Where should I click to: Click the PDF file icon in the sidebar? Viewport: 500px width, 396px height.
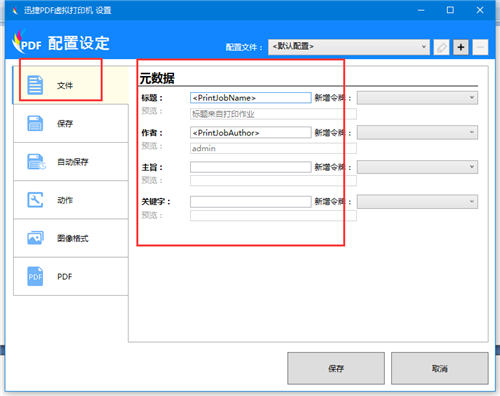pyautogui.click(x=35, y=276)
